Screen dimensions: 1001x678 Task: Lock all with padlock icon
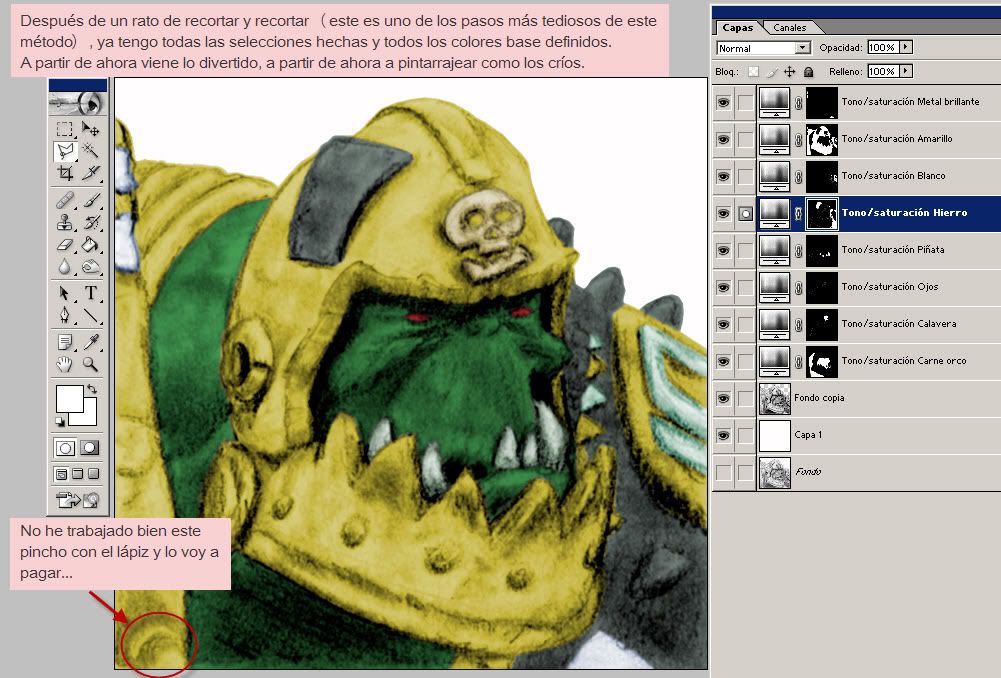[x=808, y=72]
